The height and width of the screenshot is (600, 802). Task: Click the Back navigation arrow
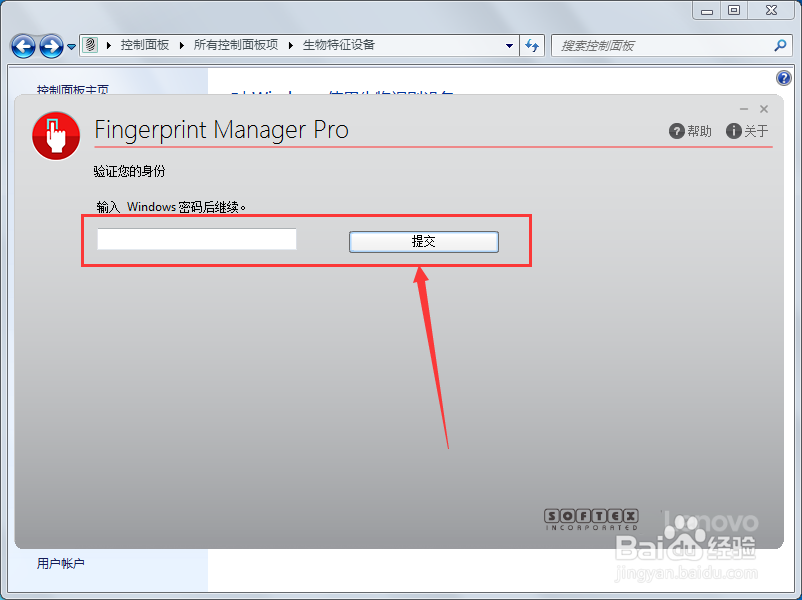pos(23,47)
